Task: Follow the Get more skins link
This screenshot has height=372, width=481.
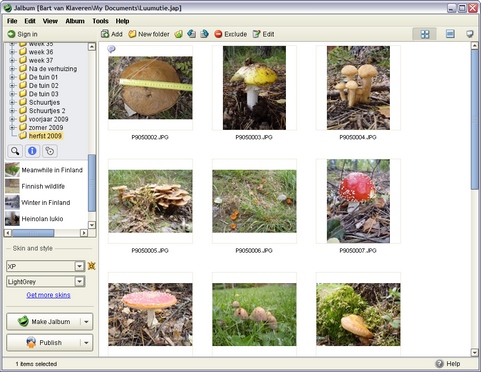Action: coord(48,295)
